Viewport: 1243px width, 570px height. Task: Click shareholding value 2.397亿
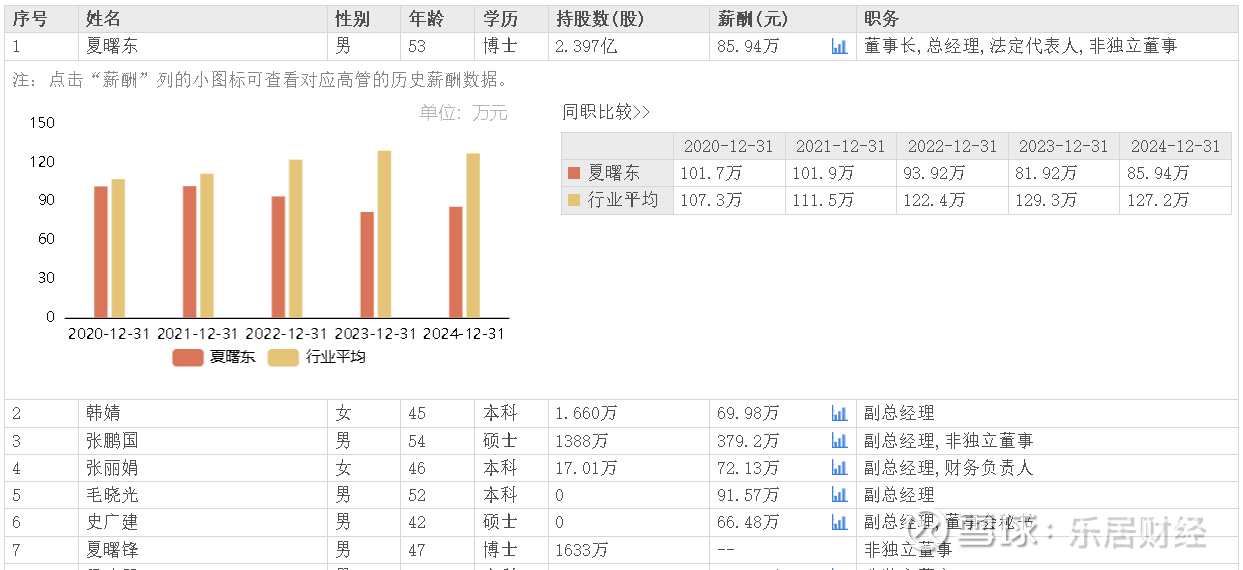coord(587,46)
